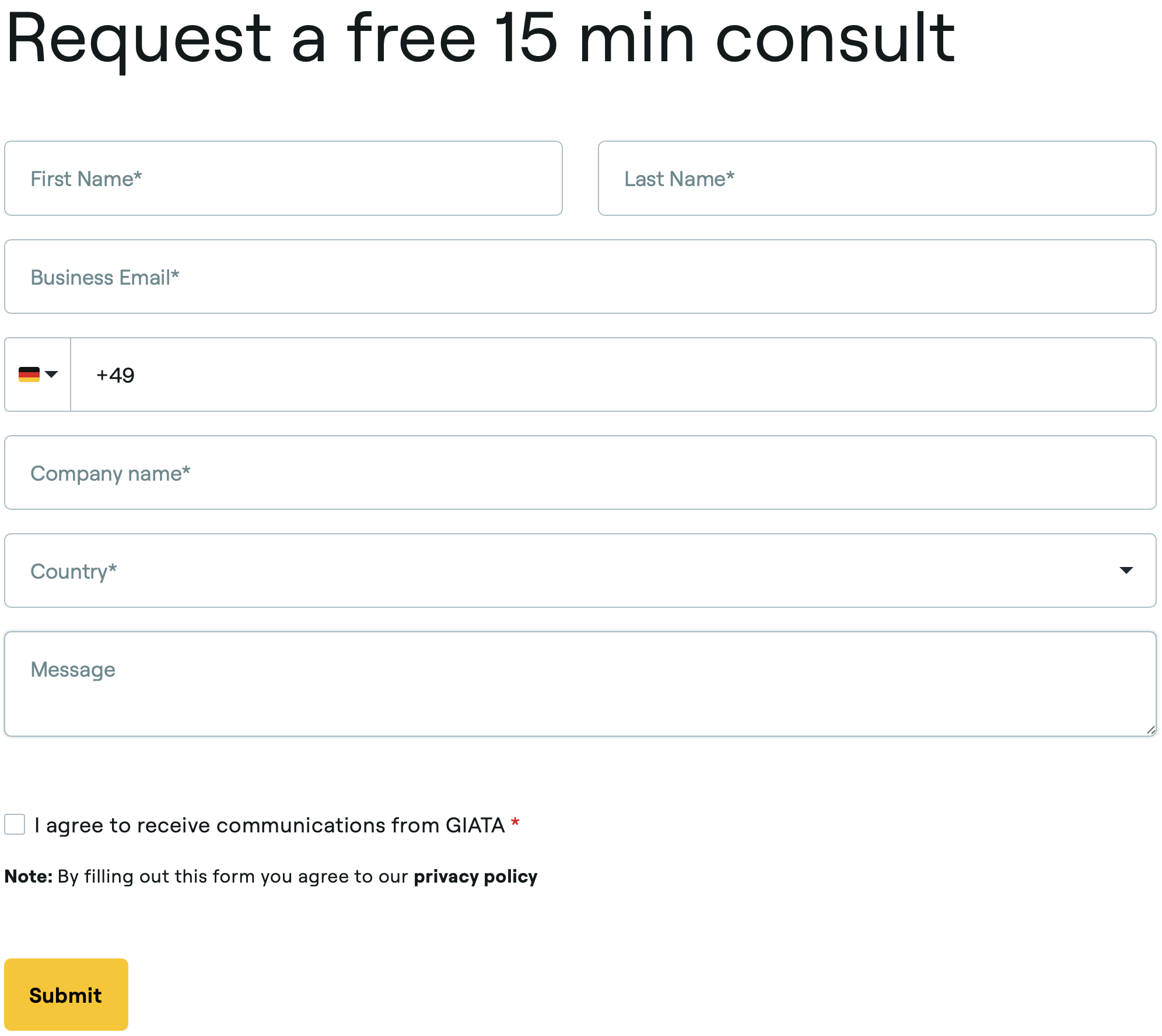Click the 'Request a free 15 min consult' heading
Screen dimensions: 1162x1036
[x=480, y=38]
